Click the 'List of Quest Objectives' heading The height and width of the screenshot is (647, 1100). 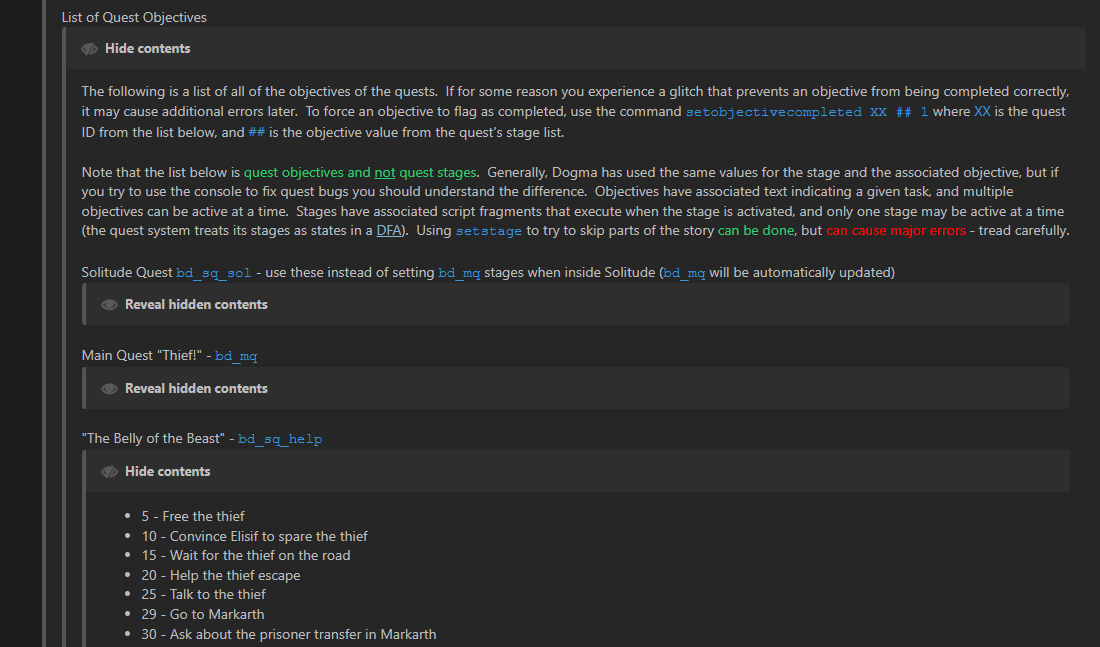(134, 18)
